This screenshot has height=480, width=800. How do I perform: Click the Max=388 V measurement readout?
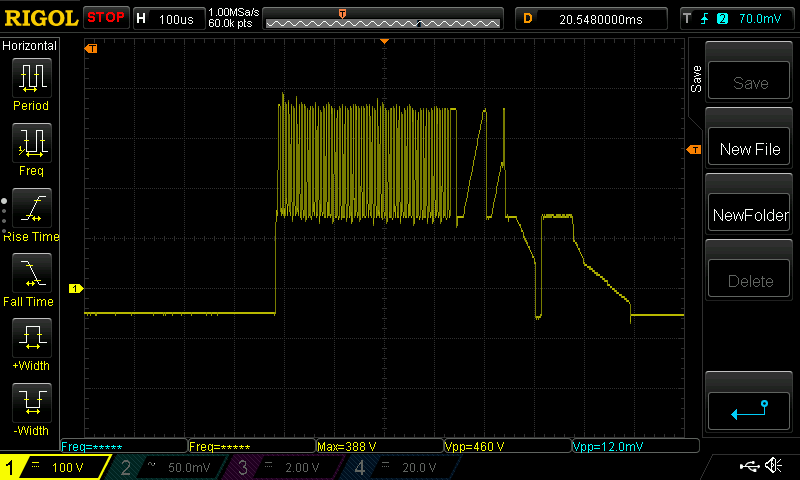346,447
